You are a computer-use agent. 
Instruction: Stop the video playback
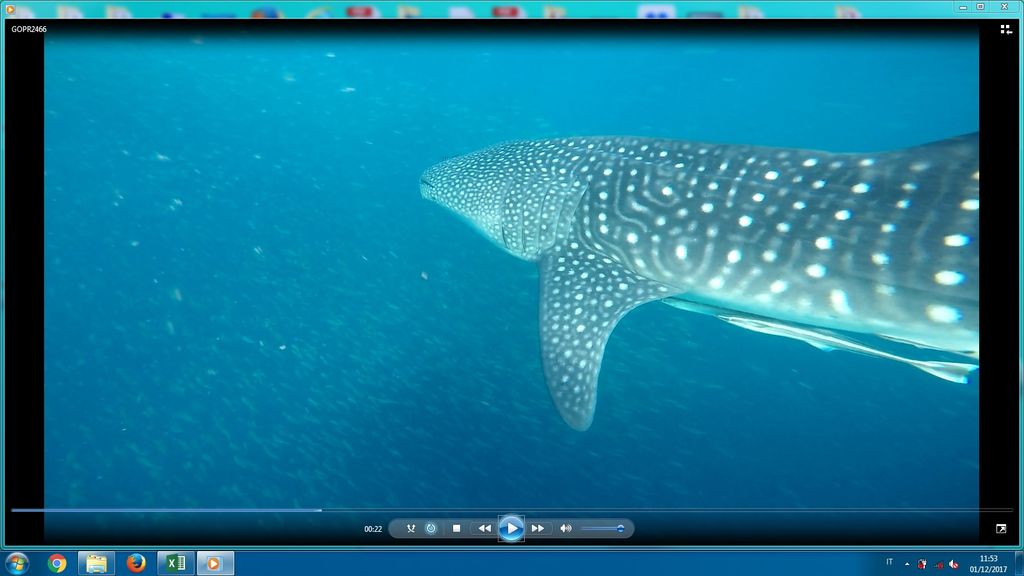point(456,528)
